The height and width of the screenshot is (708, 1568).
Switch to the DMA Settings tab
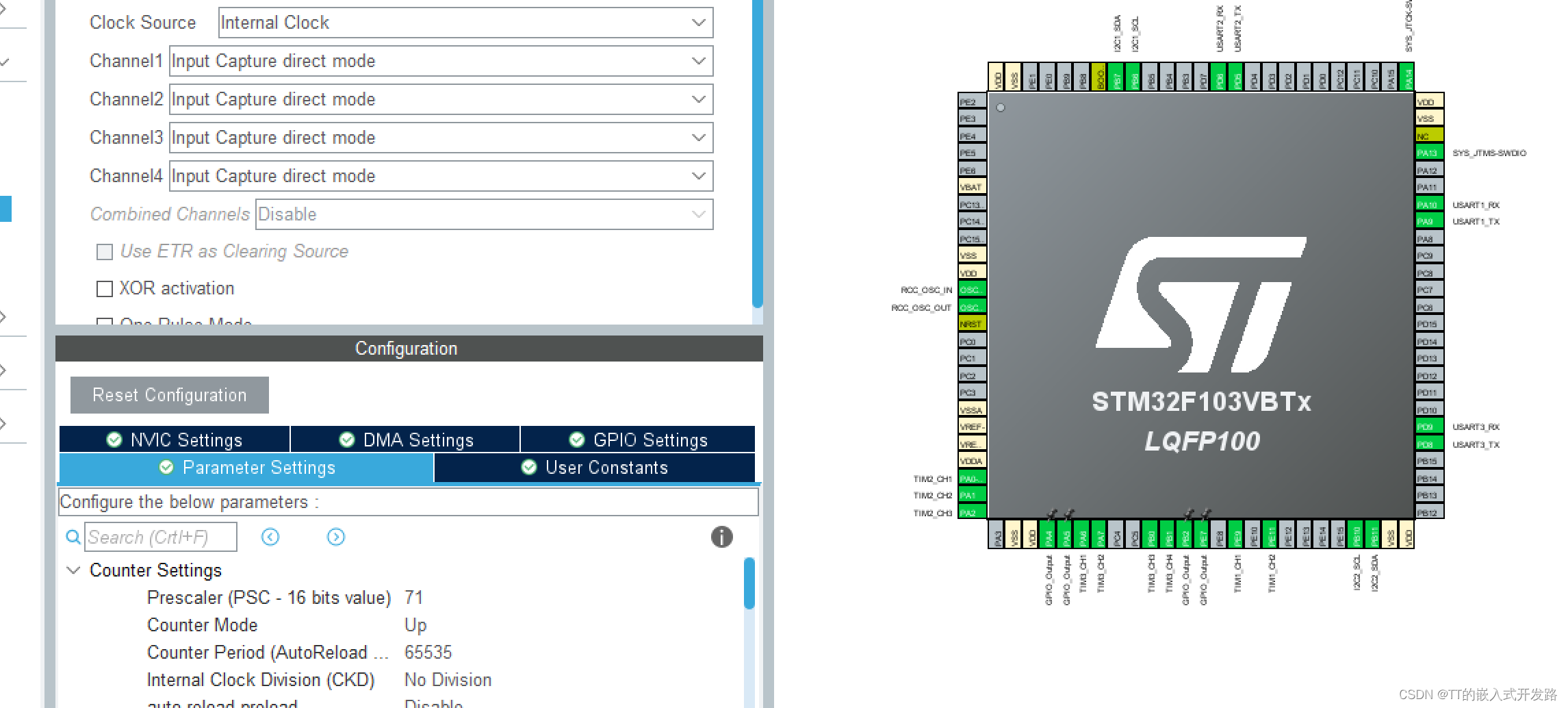(x=406, y=440)
